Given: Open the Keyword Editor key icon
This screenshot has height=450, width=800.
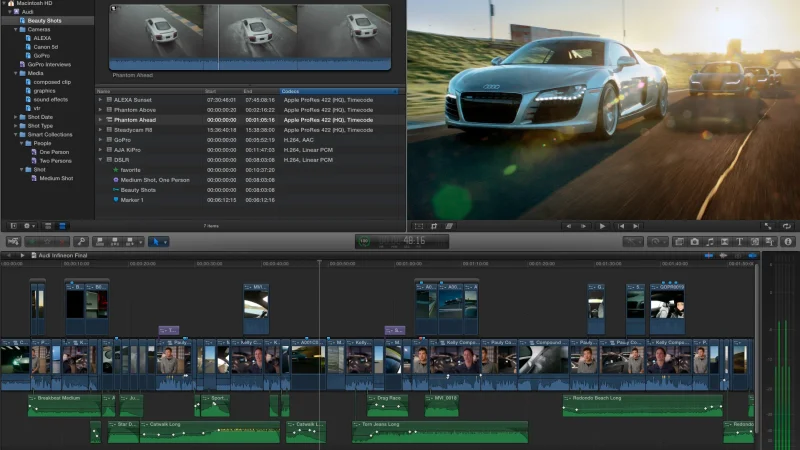Looking at the screenshot, I should pyautogui.click(x=81, y=242).
